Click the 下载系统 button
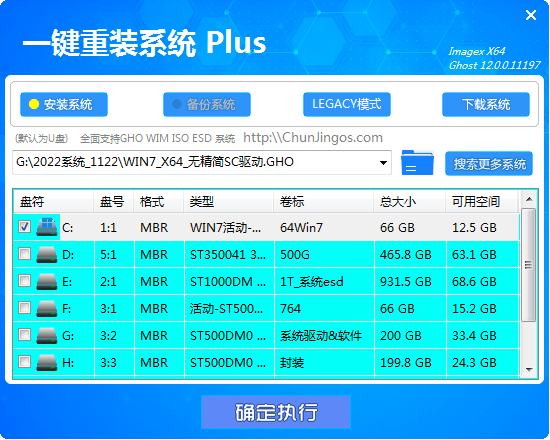Image resolution: width=550 pixels, height=440 pixels. click(x=486, y=104)
